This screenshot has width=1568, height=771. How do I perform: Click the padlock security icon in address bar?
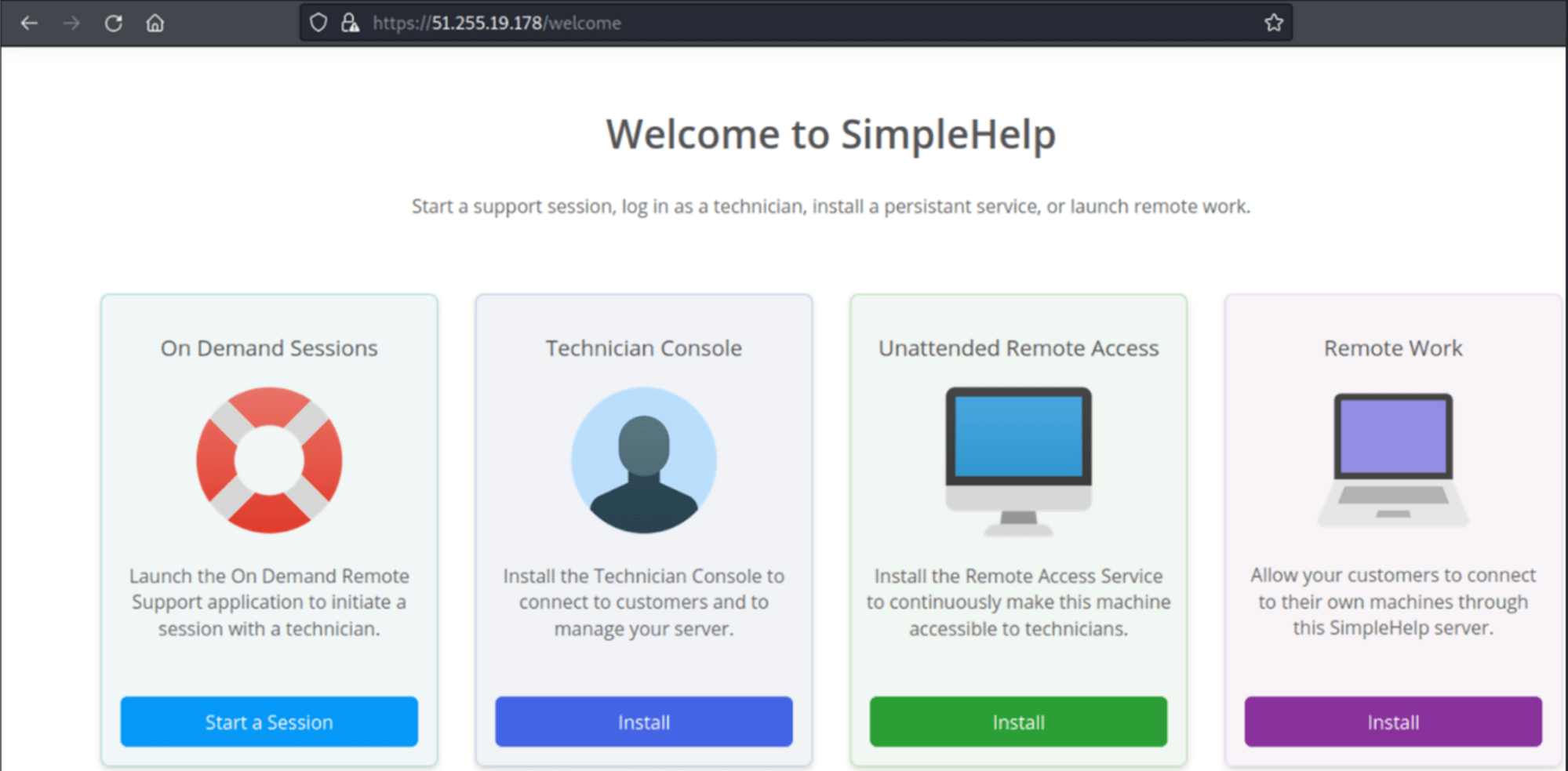351,23
